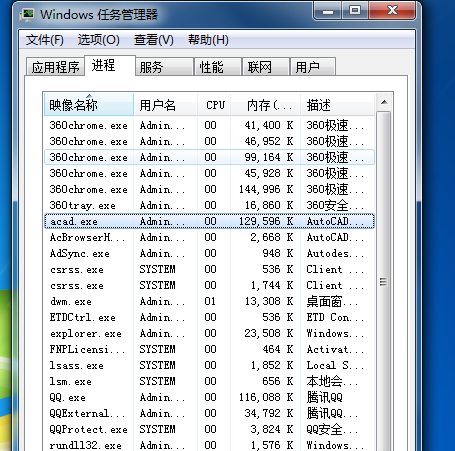
Task: Click the Activat... description cell
Action: point(335,349)
